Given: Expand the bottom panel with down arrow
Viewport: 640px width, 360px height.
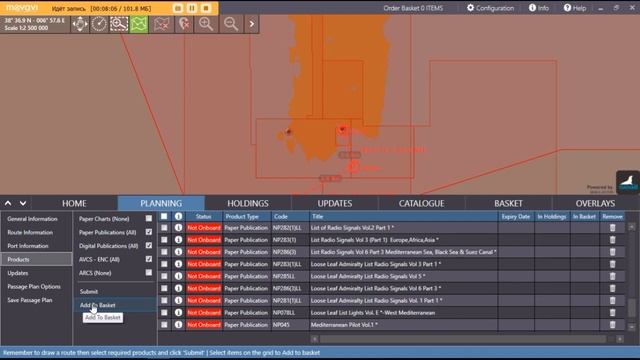Looking at the screenshot, I should (23, 203).
